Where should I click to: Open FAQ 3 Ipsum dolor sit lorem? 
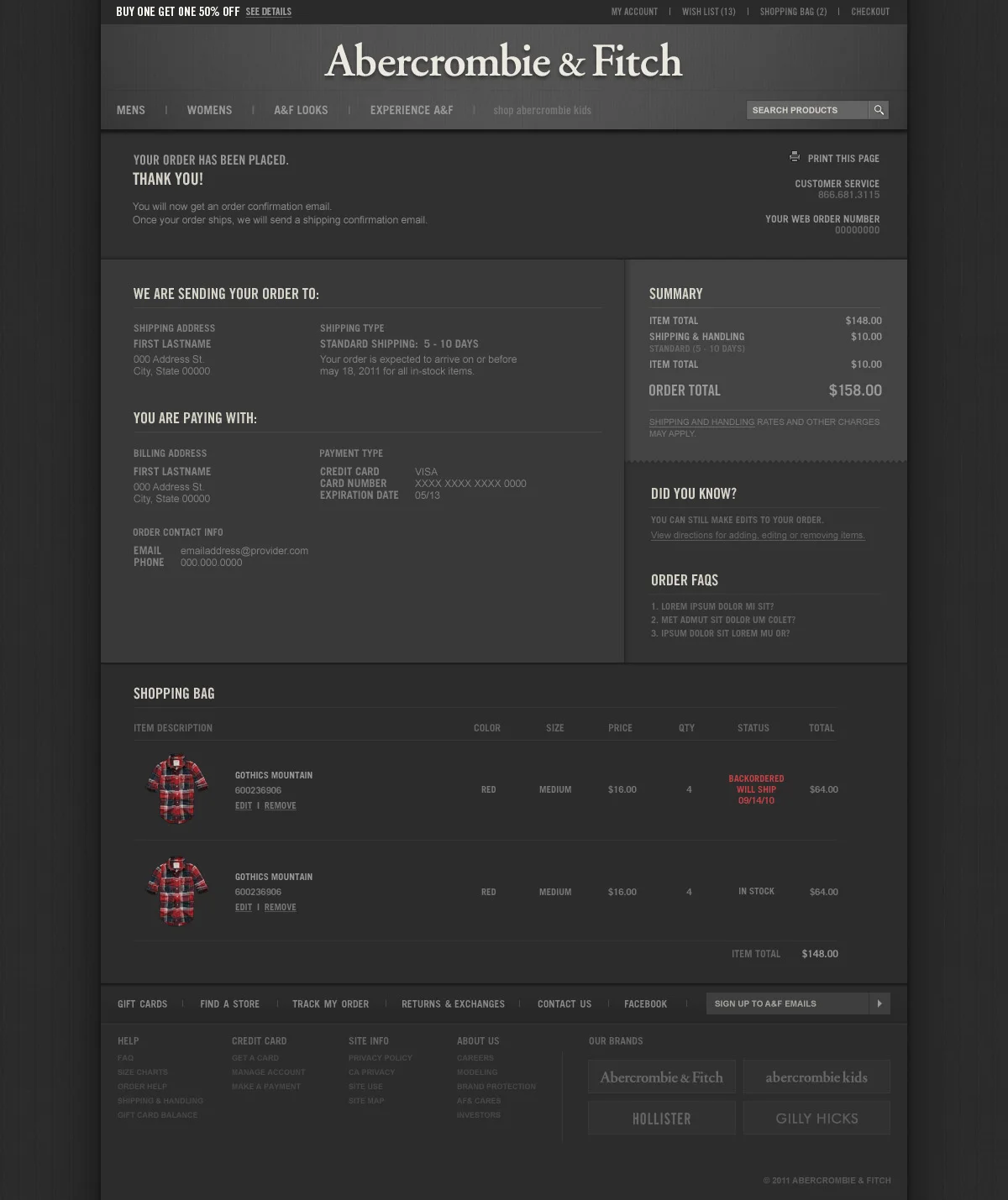click(721, 634)
